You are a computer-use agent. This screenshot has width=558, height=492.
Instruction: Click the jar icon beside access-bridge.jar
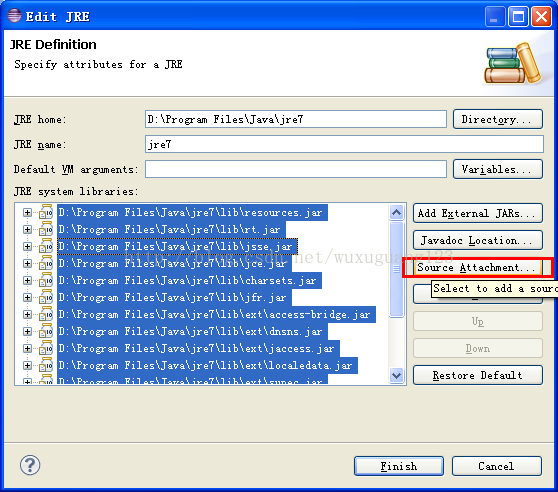[x=46, y=314]
